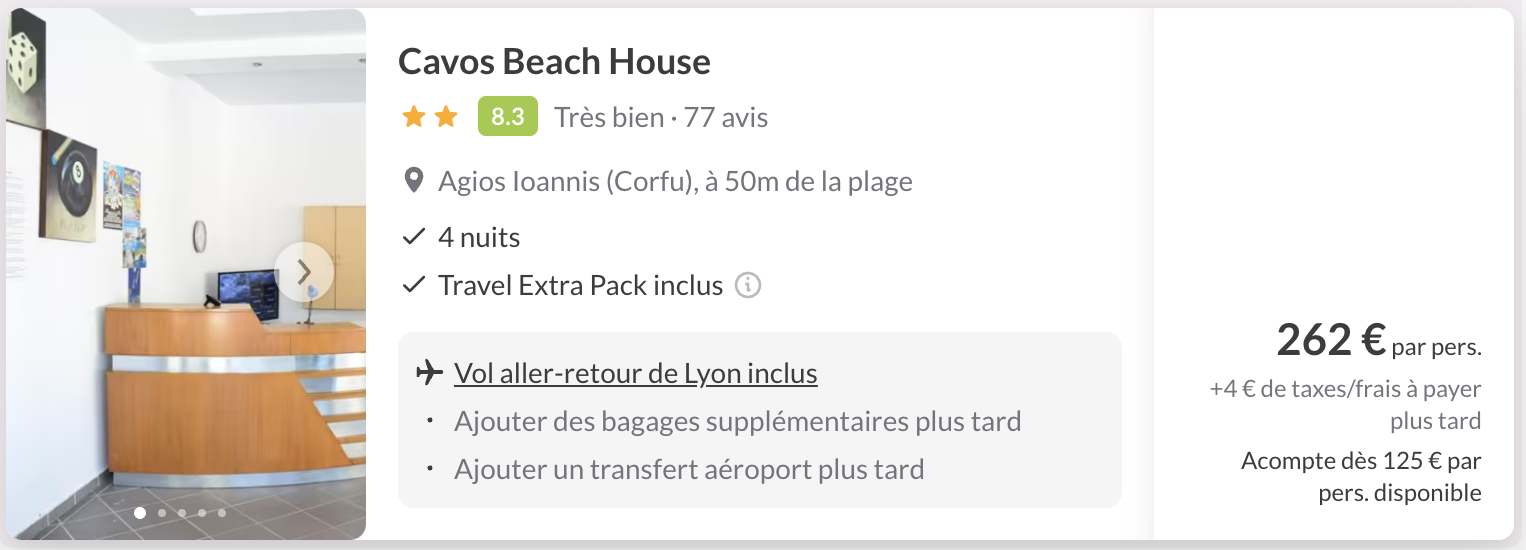Viewport: 1526px width, 550px height.
Task: Click the airplane icon beside flight info
Action: [429, 374]
